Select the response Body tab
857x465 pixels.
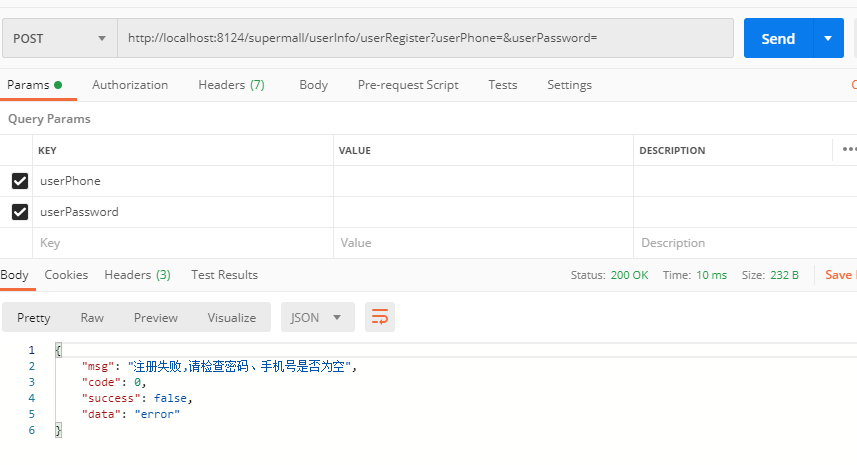15,275
